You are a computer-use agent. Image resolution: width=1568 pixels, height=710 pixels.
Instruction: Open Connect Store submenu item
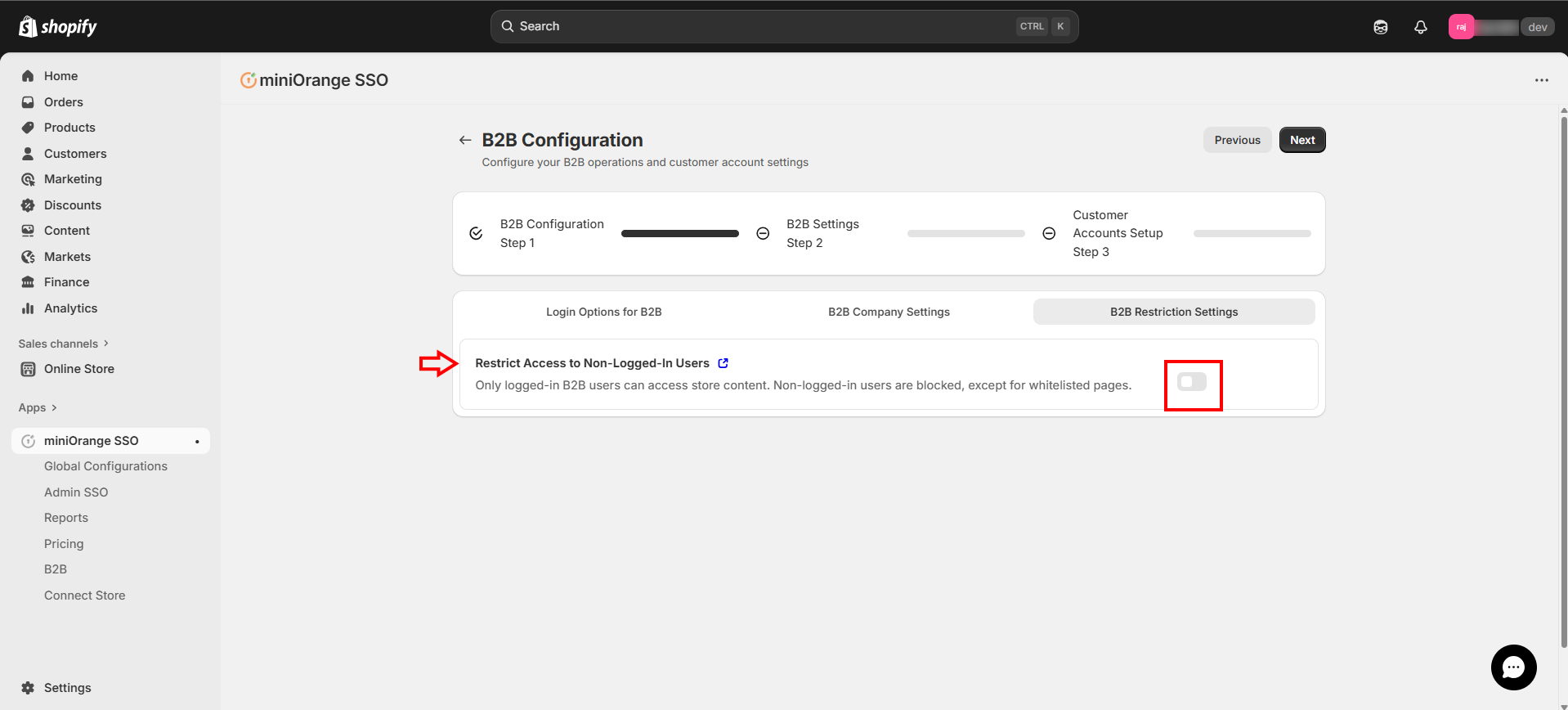pos(85,595)
